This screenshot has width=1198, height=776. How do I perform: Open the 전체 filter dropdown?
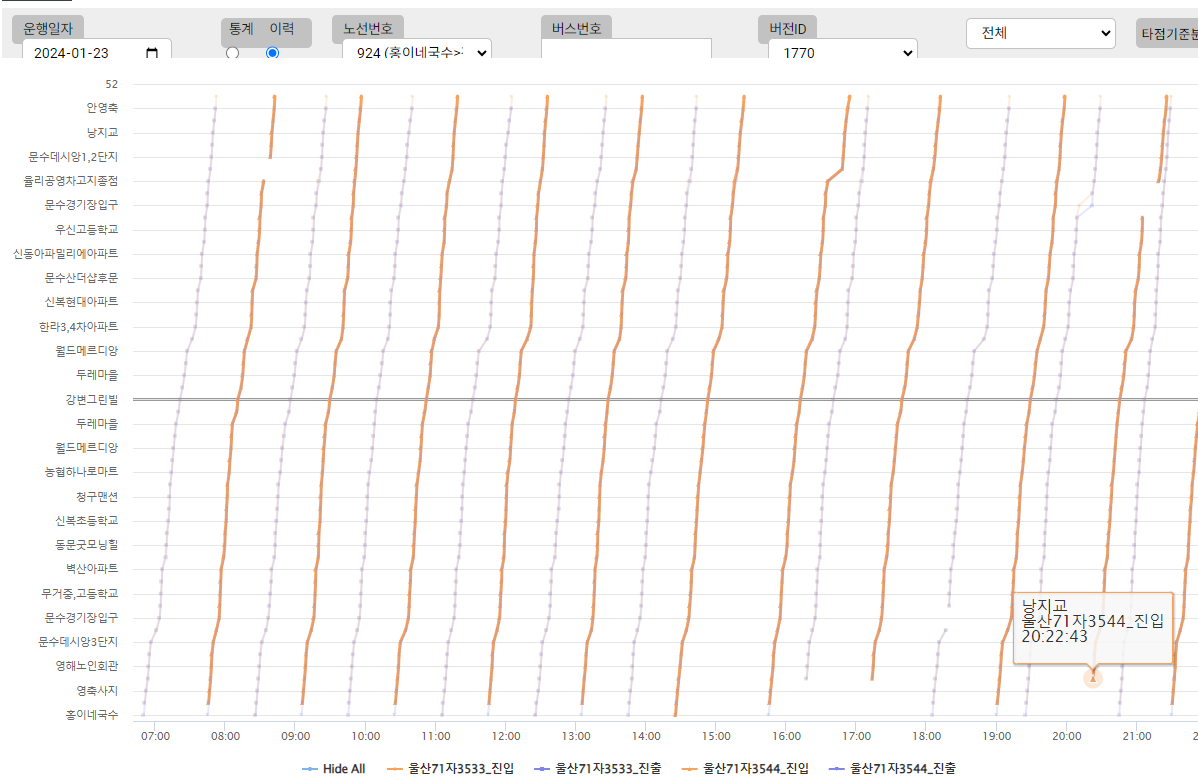(x=1040, y=33)
